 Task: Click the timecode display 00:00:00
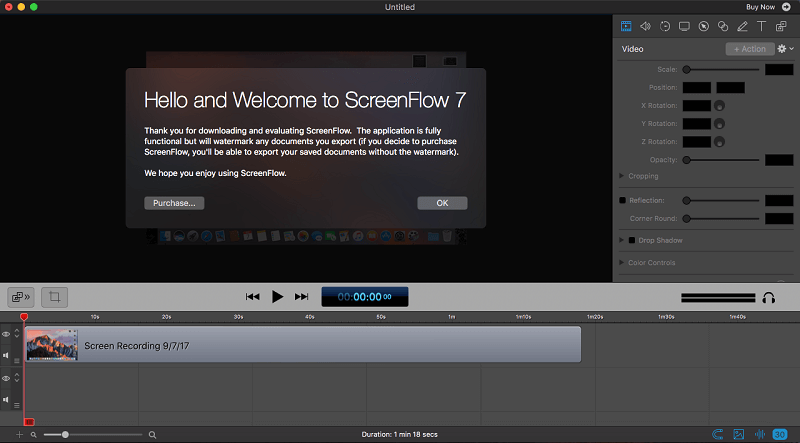coord(365,297)
